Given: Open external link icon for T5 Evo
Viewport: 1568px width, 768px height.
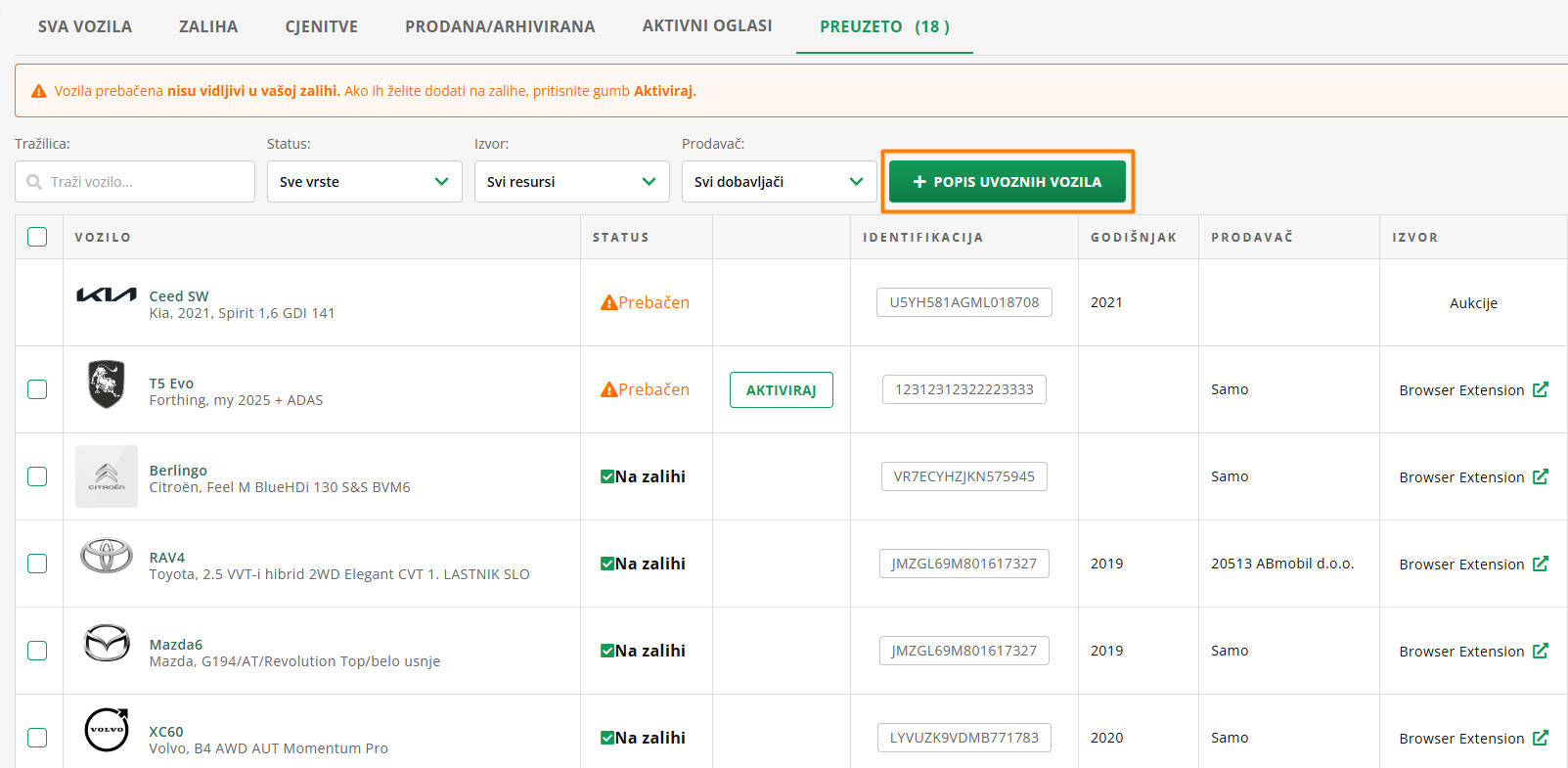Looking at the screenshot, I should [1540, 389].
